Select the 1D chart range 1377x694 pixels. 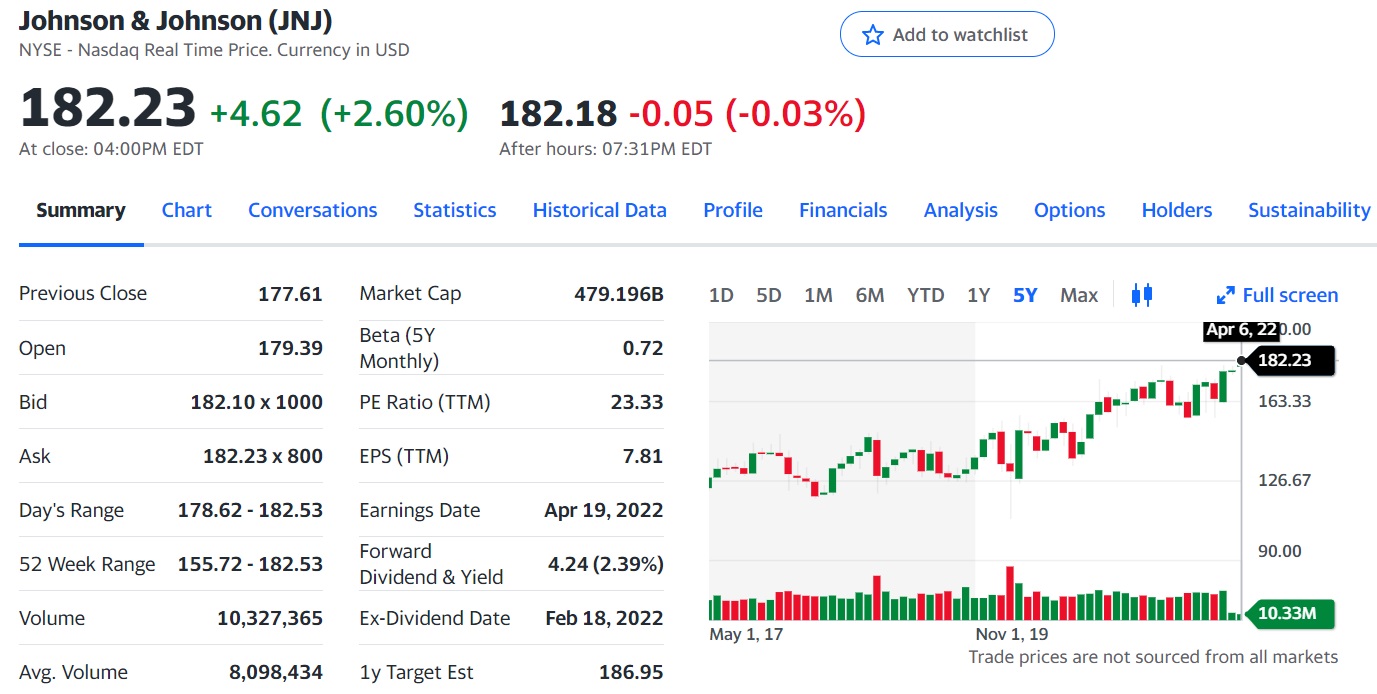click(x=721, y=295)
